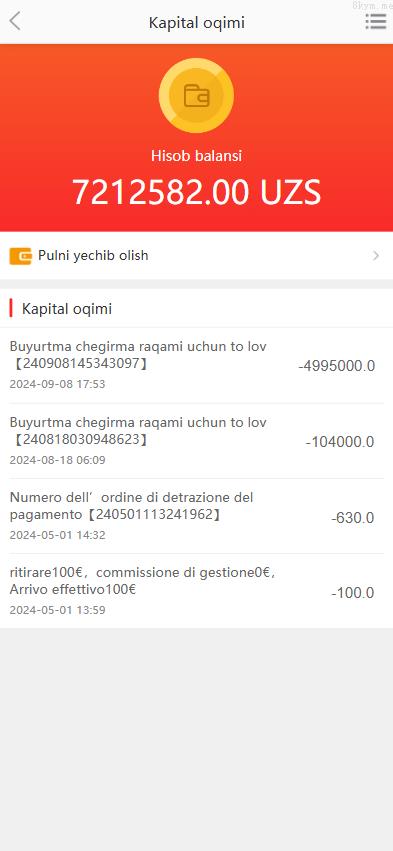
Task: Open the list menu icon in header
Action: pyautogui.click(x=376, y=22)
